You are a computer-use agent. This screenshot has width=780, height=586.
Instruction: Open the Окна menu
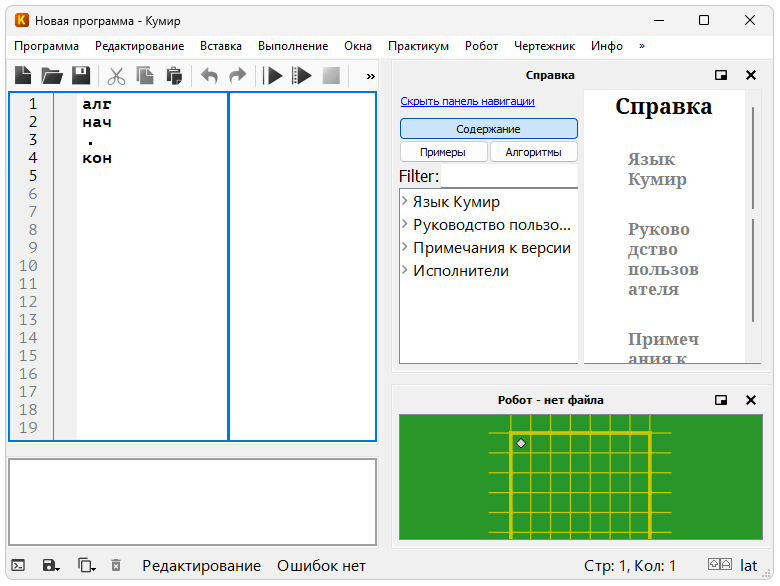coord(358,46)
